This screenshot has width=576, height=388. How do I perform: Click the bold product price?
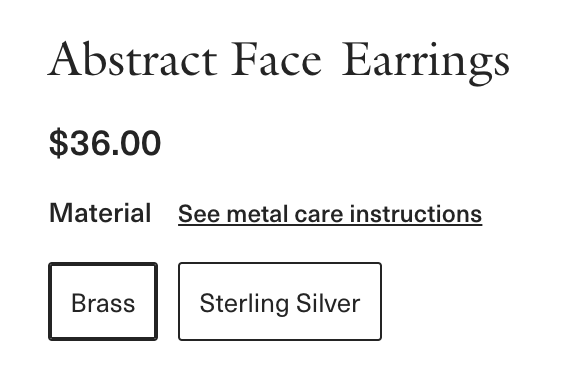click(105, 143)
